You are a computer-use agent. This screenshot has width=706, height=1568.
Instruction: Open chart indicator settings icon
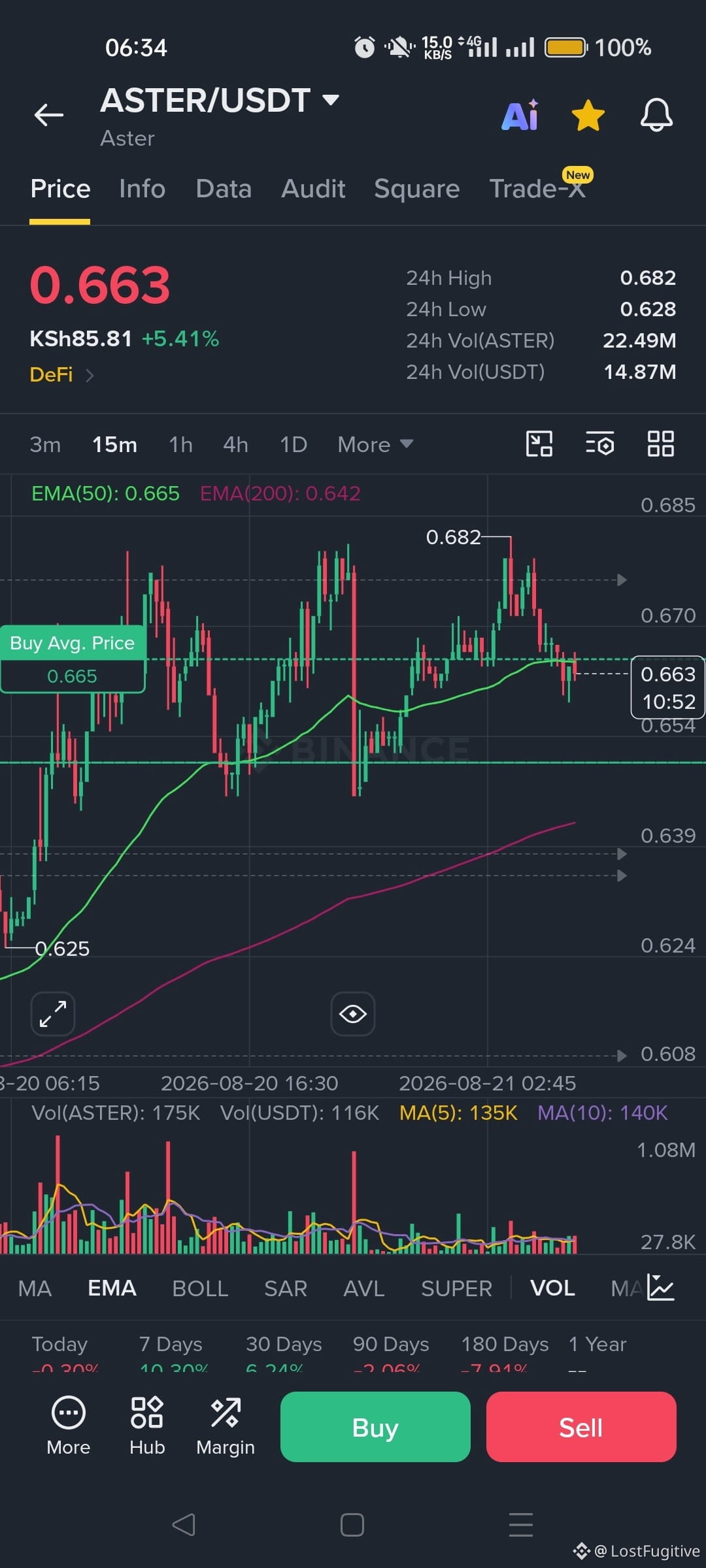(599, 444)
